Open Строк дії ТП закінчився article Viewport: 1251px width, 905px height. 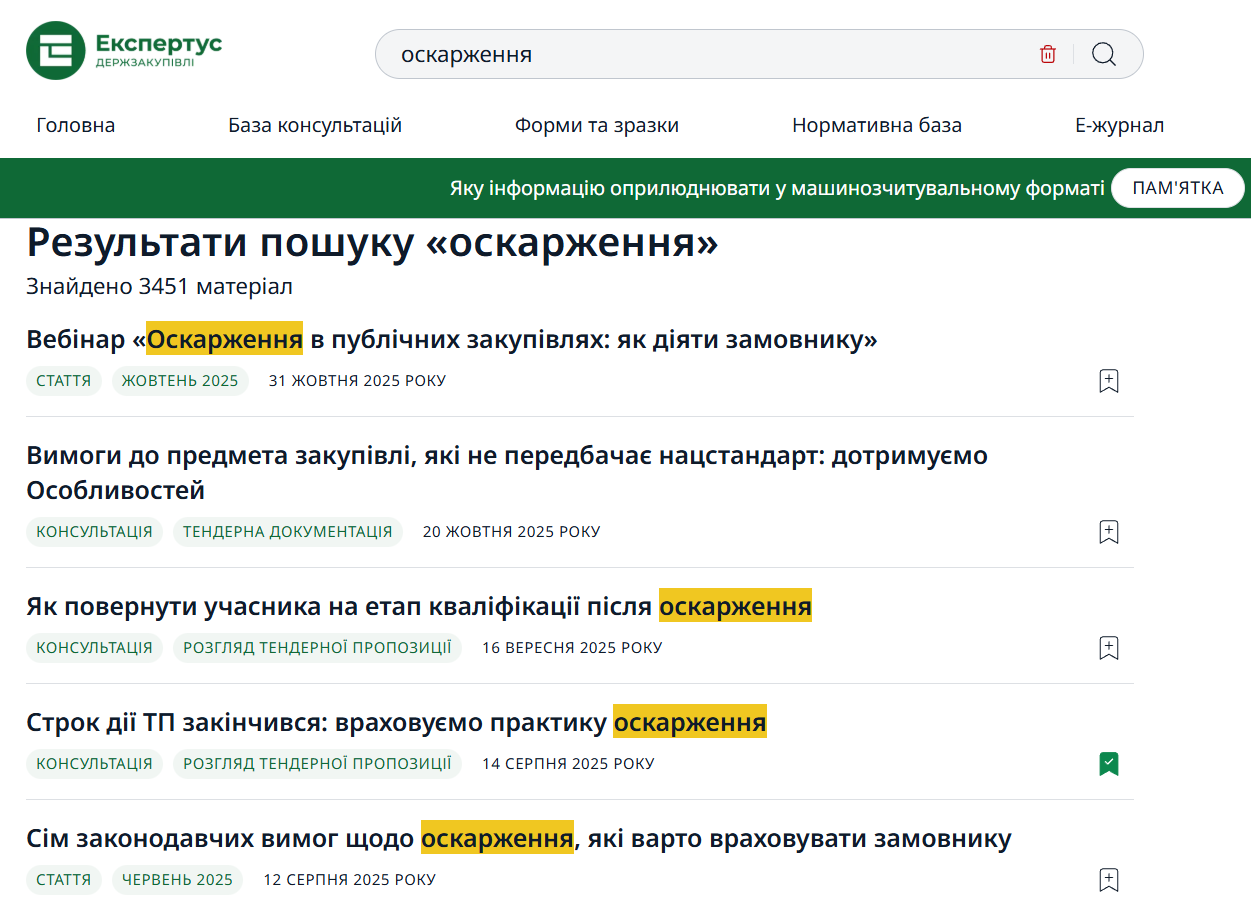tap(396, 723)
